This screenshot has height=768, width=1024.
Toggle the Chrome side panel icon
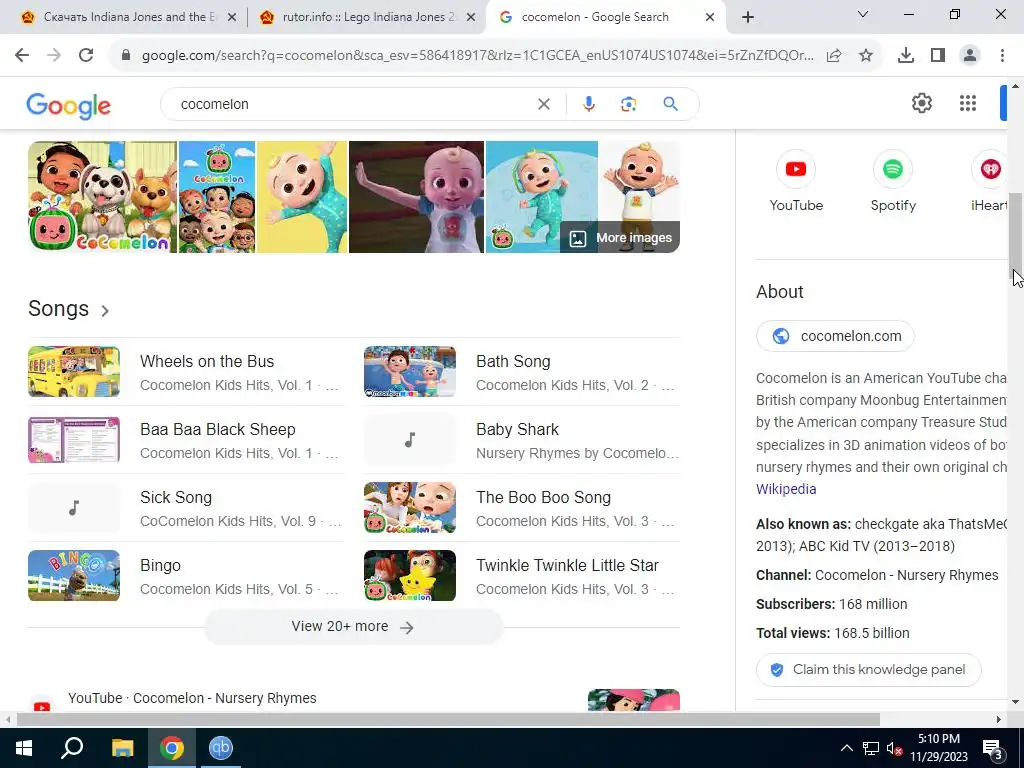pyautogui.click(x=938, y=56)
